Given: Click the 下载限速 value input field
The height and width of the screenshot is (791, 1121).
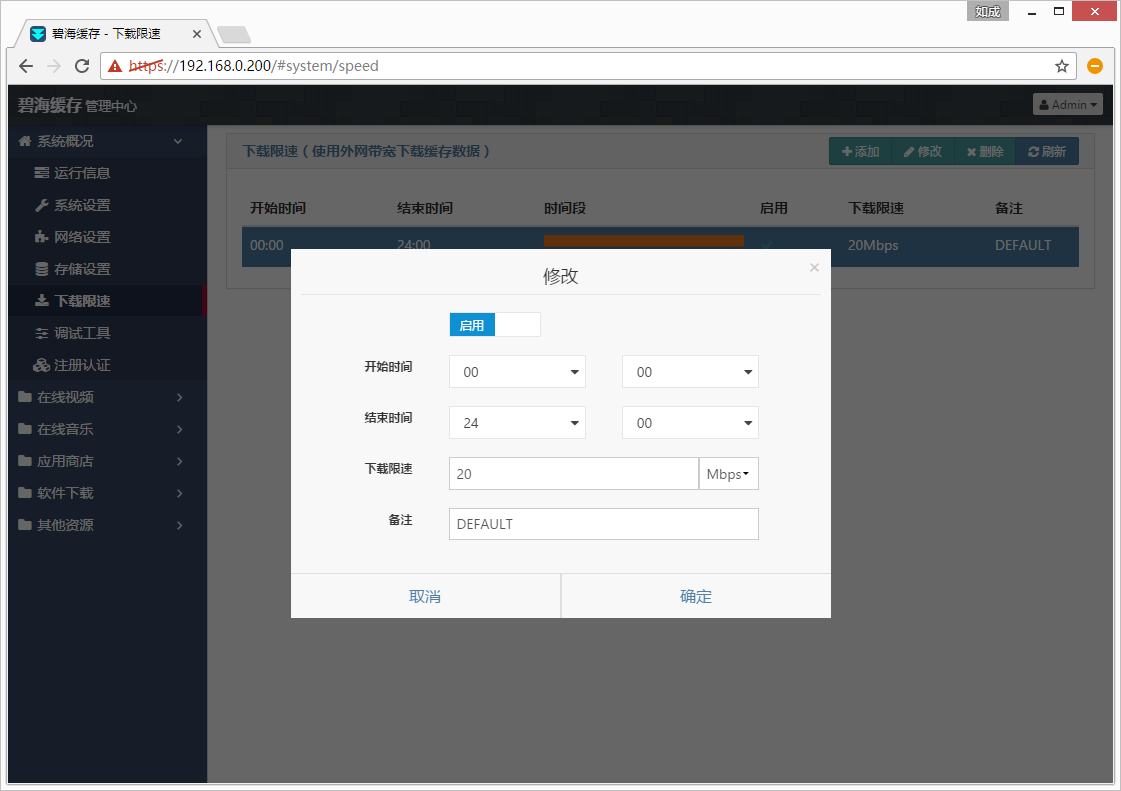Looking at the screenshot, I should pyautogui.click(x=573, y=474).
